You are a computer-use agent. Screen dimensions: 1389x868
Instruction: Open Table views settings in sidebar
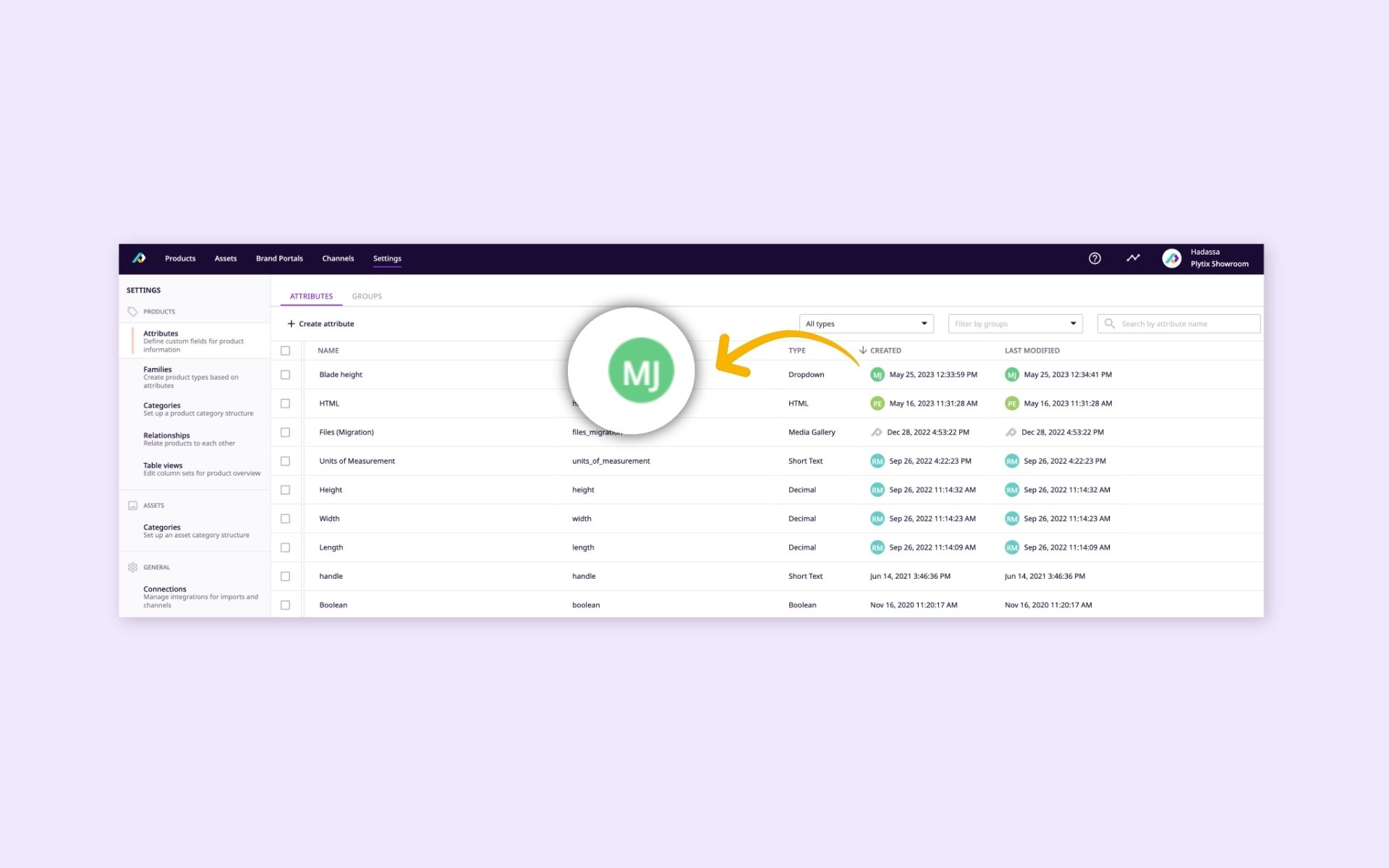(163, 466)
